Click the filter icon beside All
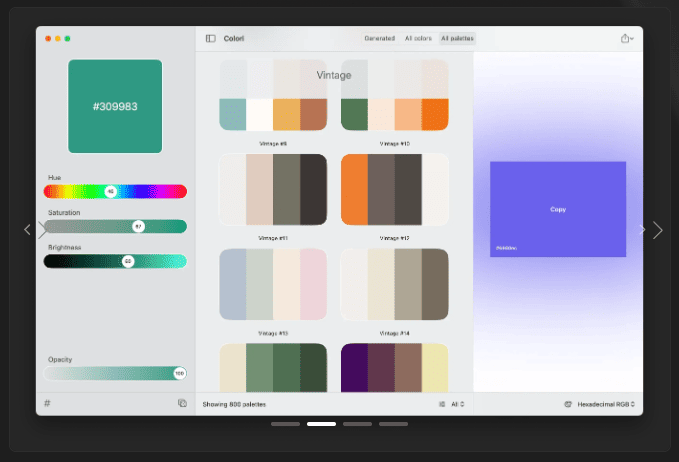Viewport: 679px width, 462px height. click(x=442, y=404)
